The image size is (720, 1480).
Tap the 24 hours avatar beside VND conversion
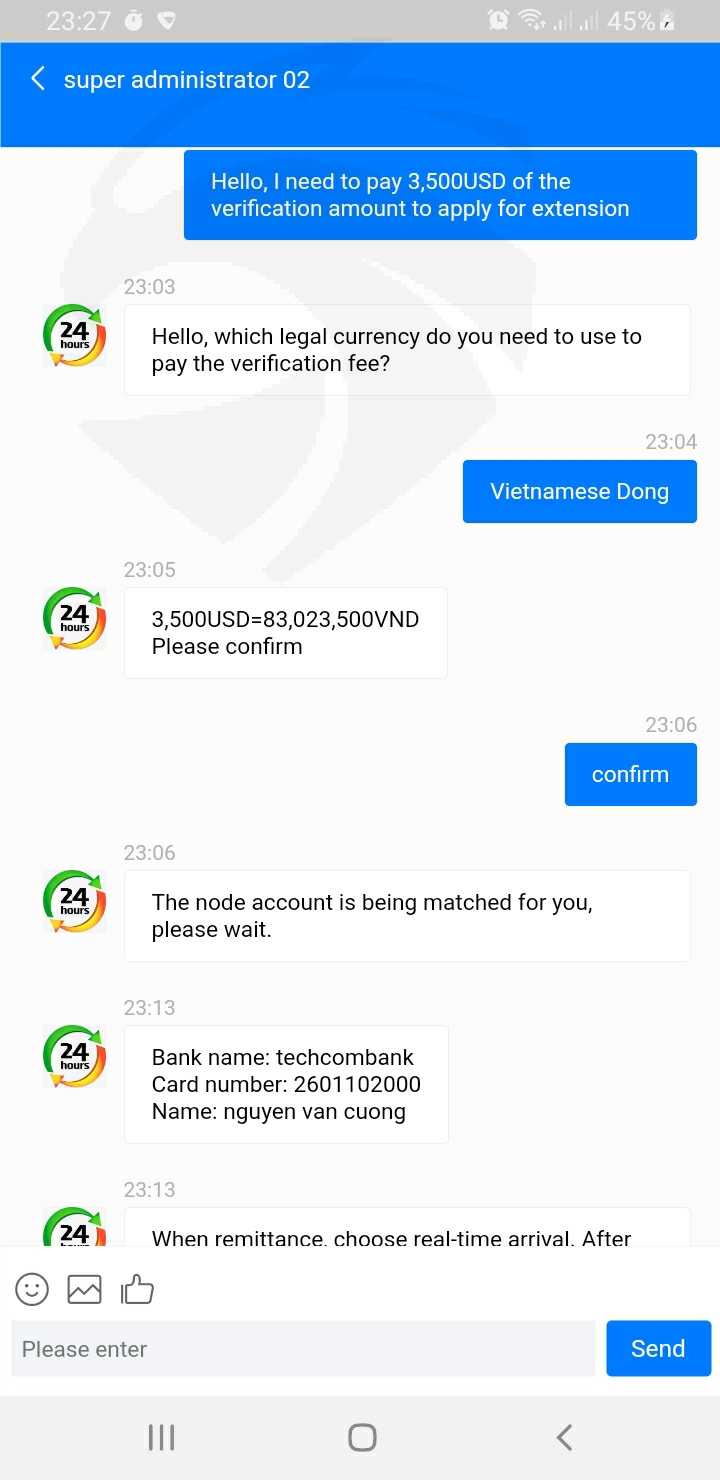coord(75,619)
